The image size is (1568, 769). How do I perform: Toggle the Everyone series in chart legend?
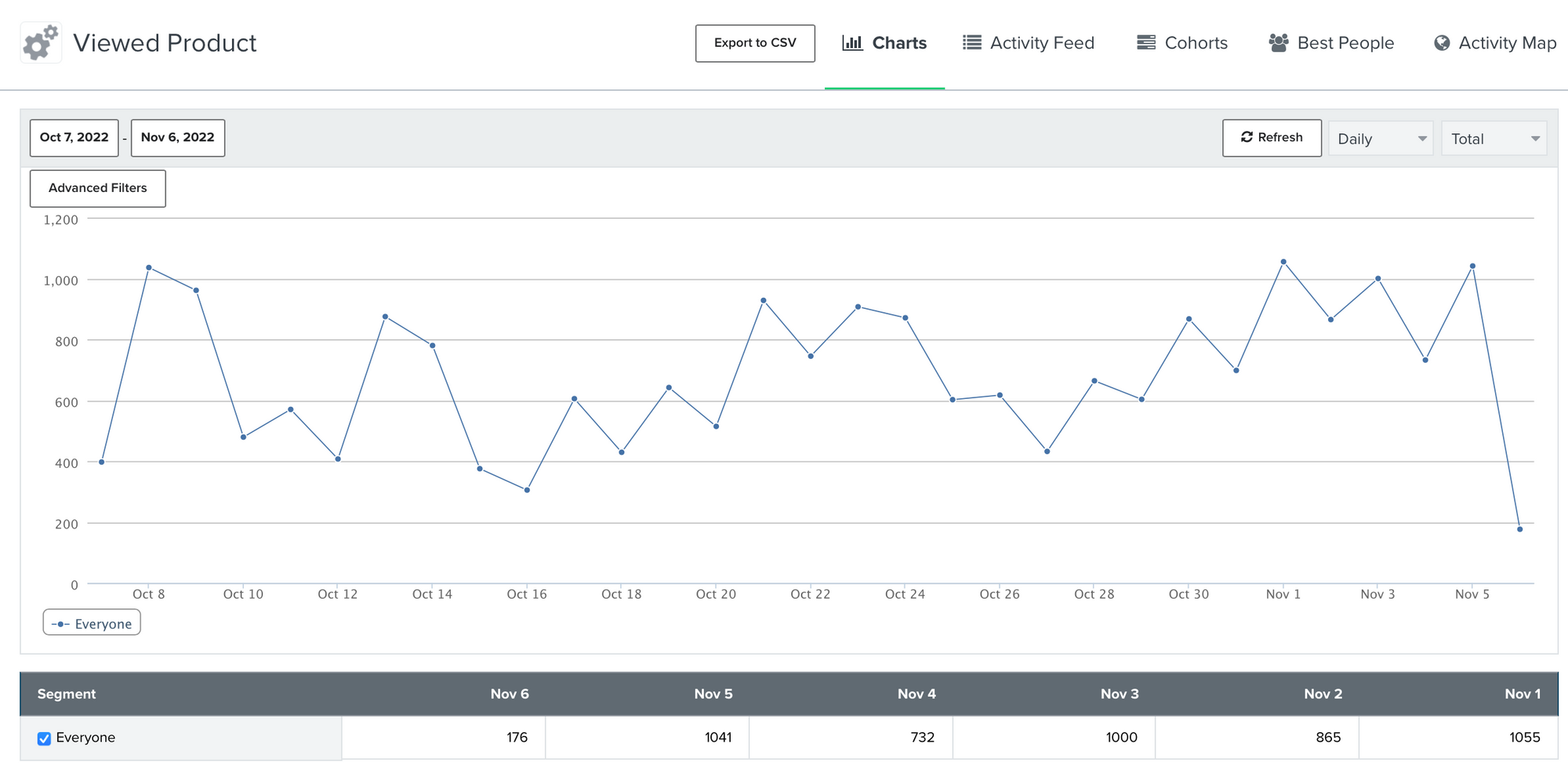pyautogui.click(x=92, y=623)
